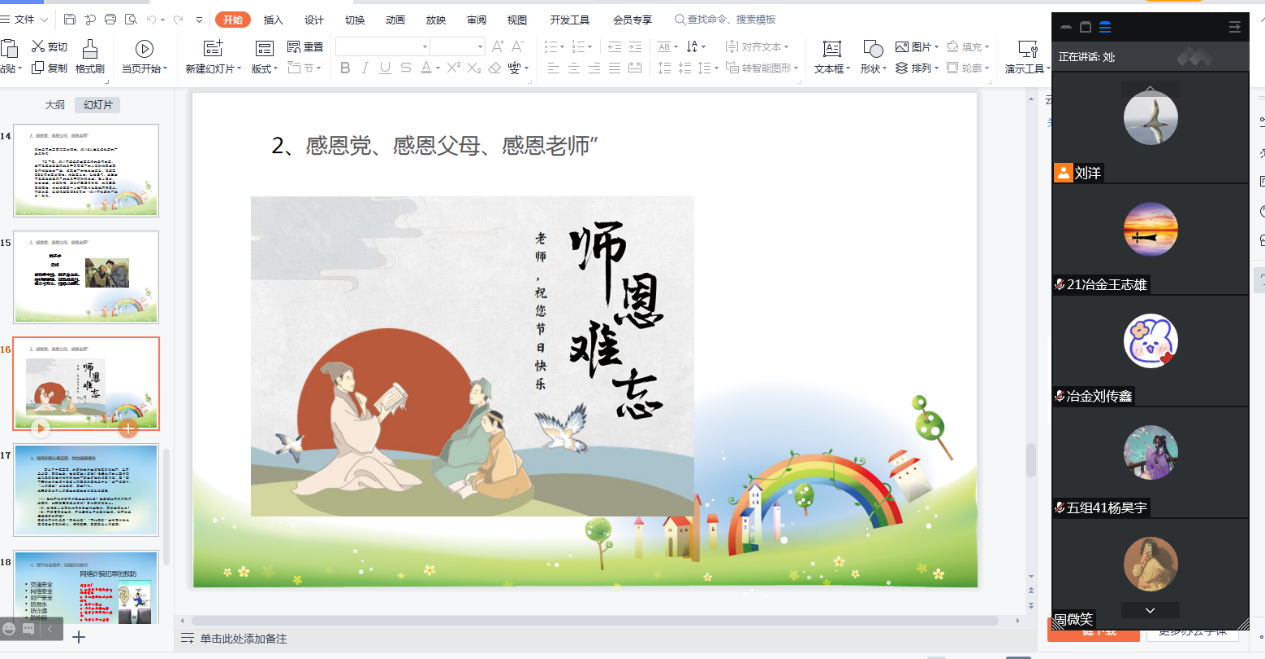The width and height of the screenshot is (1265, 659).
Task: Click the Reset (重置) slide button
Action: 305,47
